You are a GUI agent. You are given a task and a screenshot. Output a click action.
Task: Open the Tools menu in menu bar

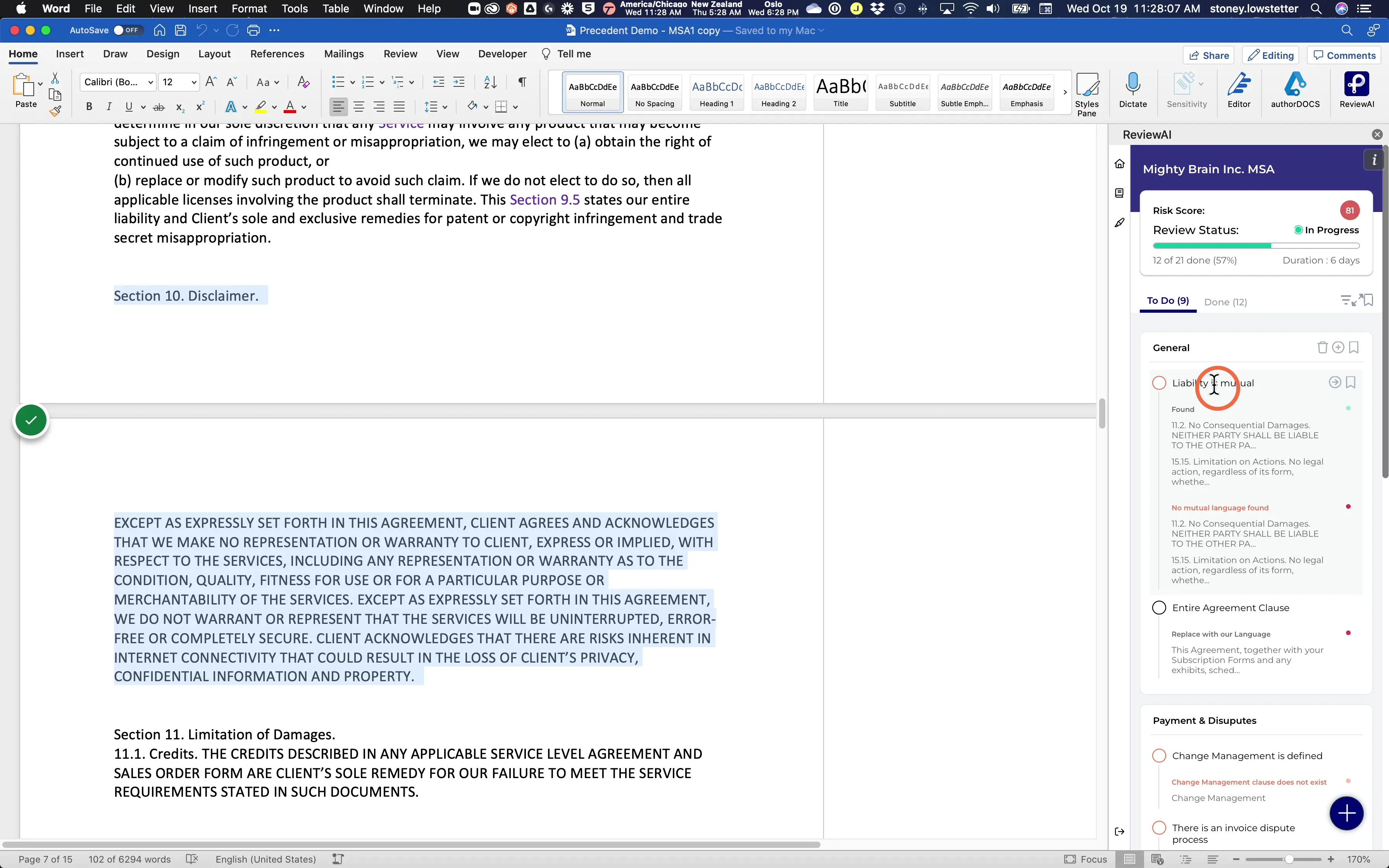(x=295, y=9)
